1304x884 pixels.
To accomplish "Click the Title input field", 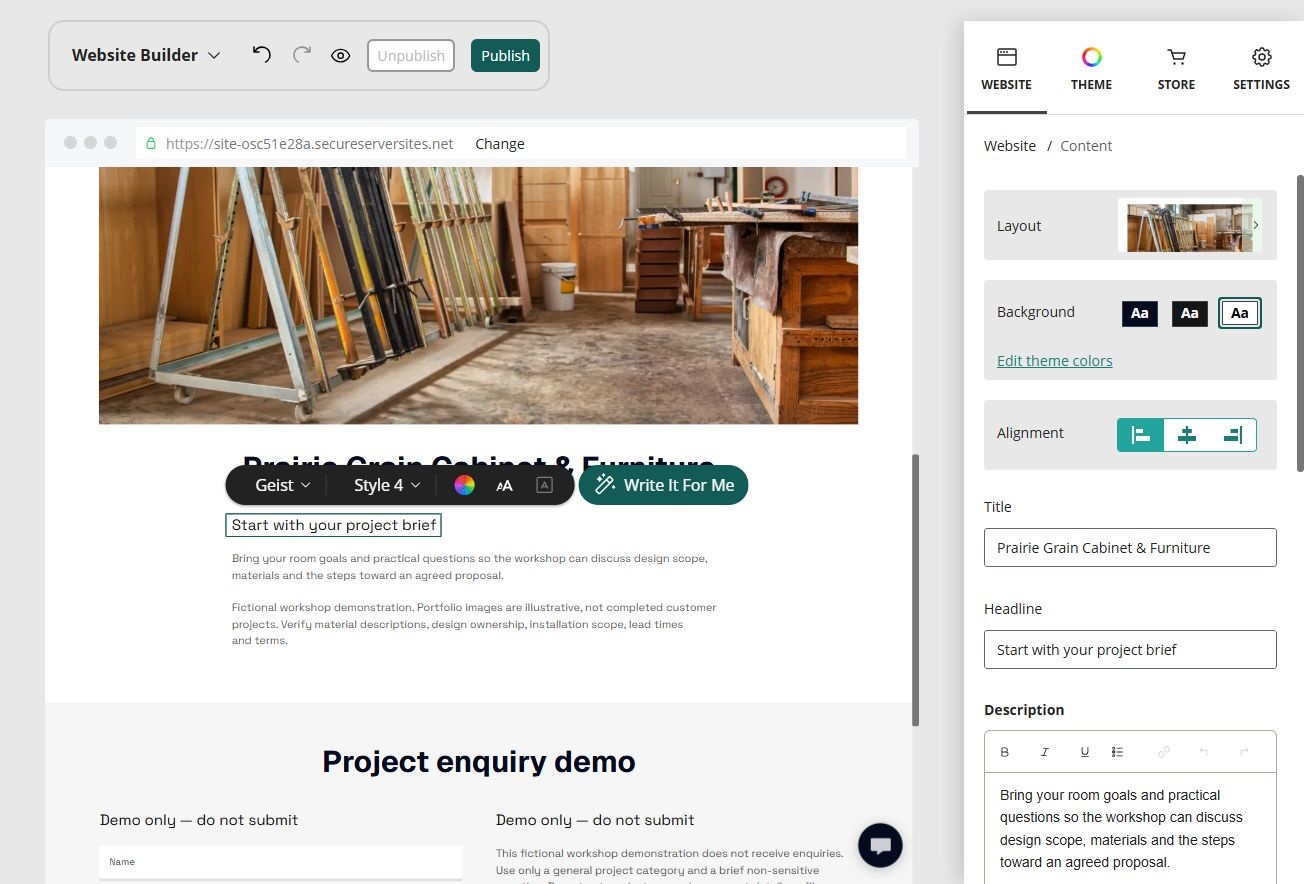I will click(x=1130, y=548).
